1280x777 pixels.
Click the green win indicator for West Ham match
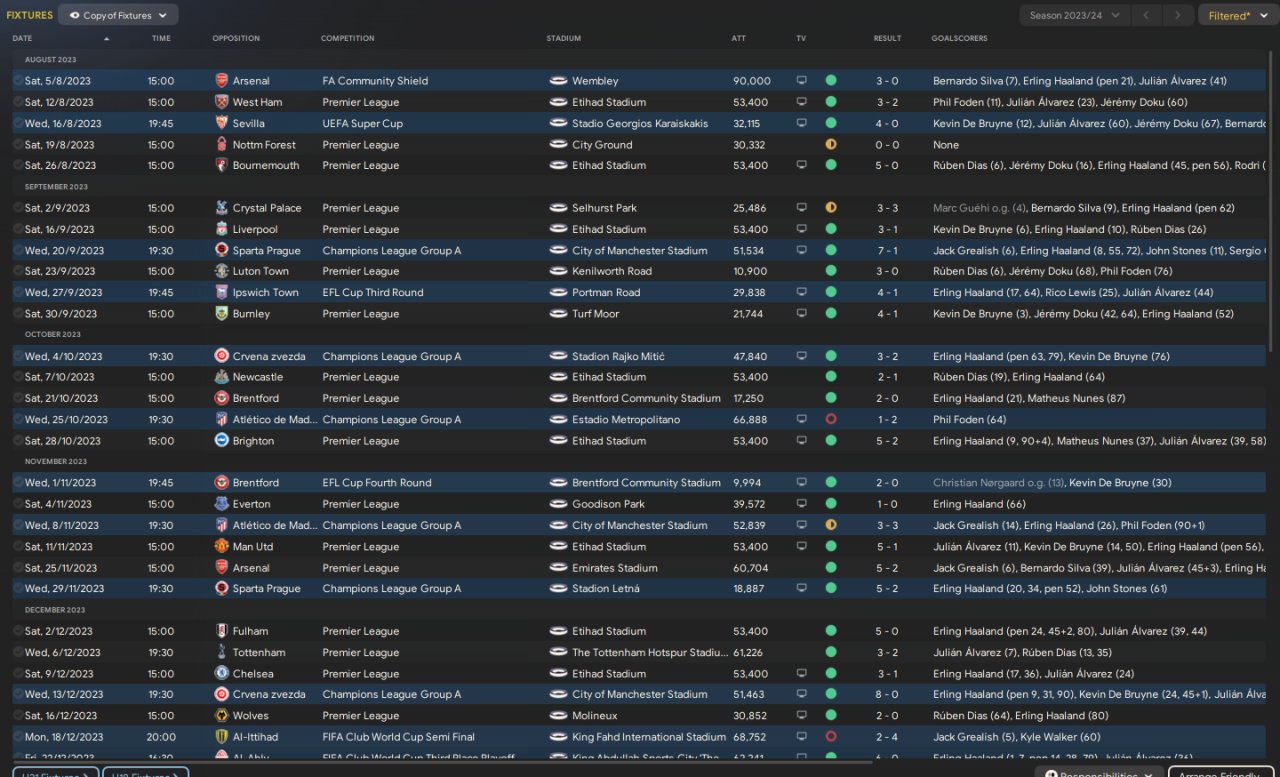[x=830, y=102]
